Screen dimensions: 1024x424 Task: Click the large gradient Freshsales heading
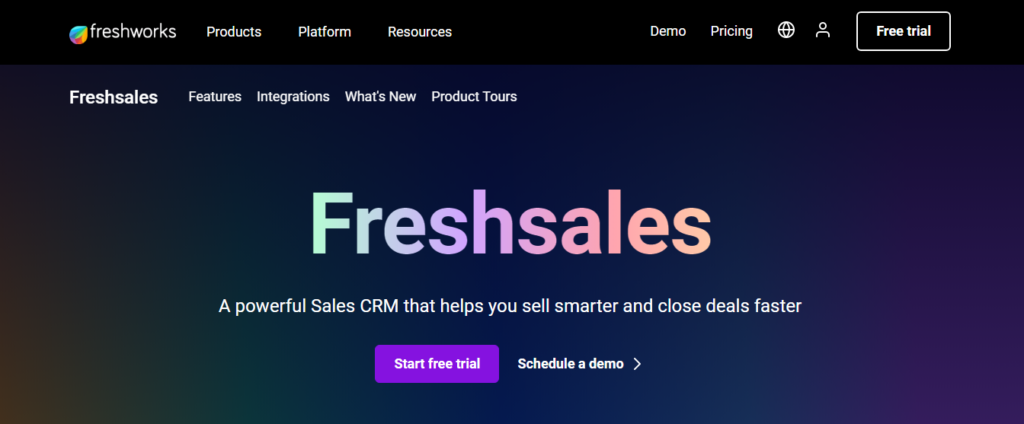(511, 222)
